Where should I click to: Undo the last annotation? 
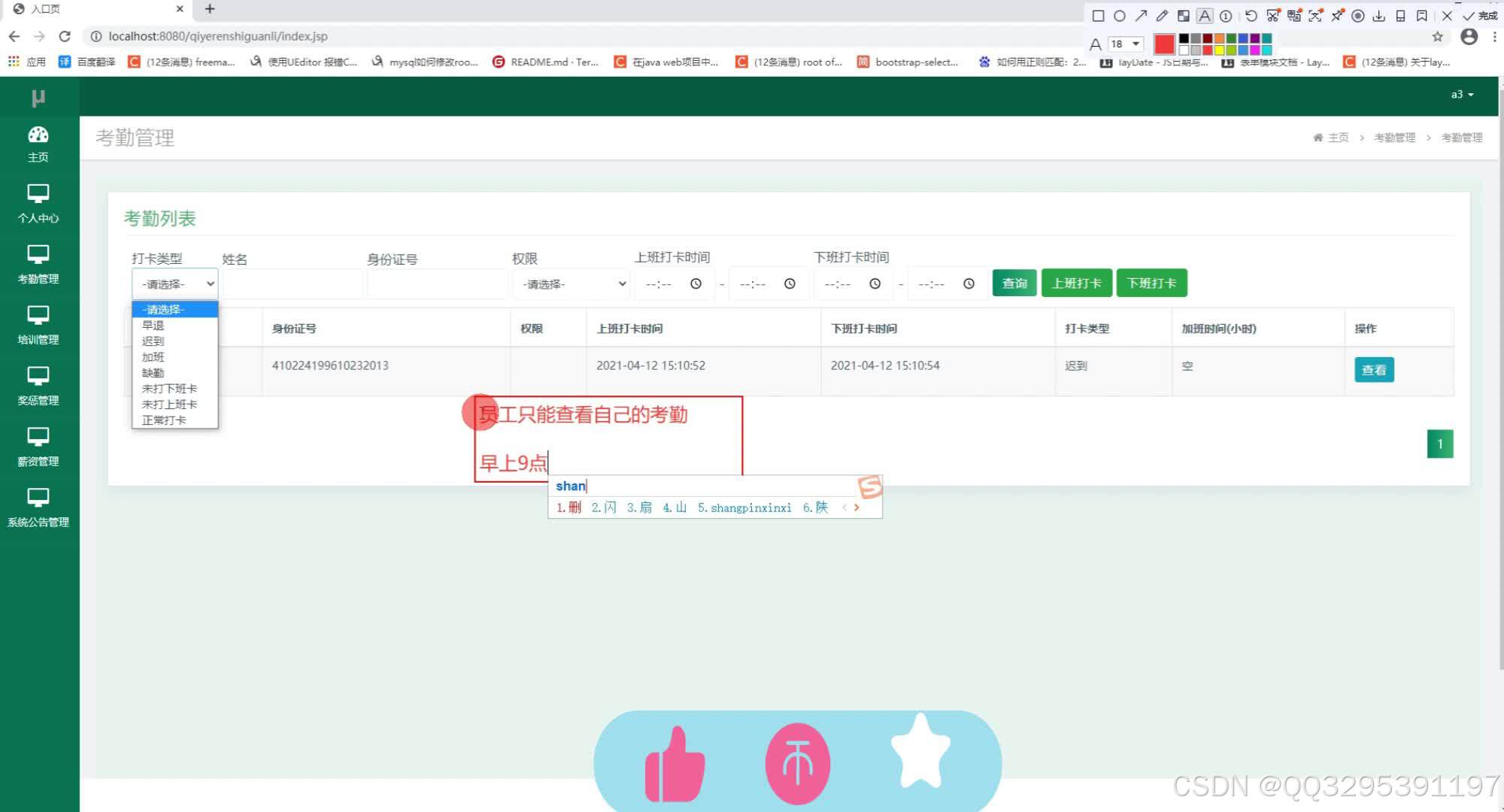pos(1251,16)
